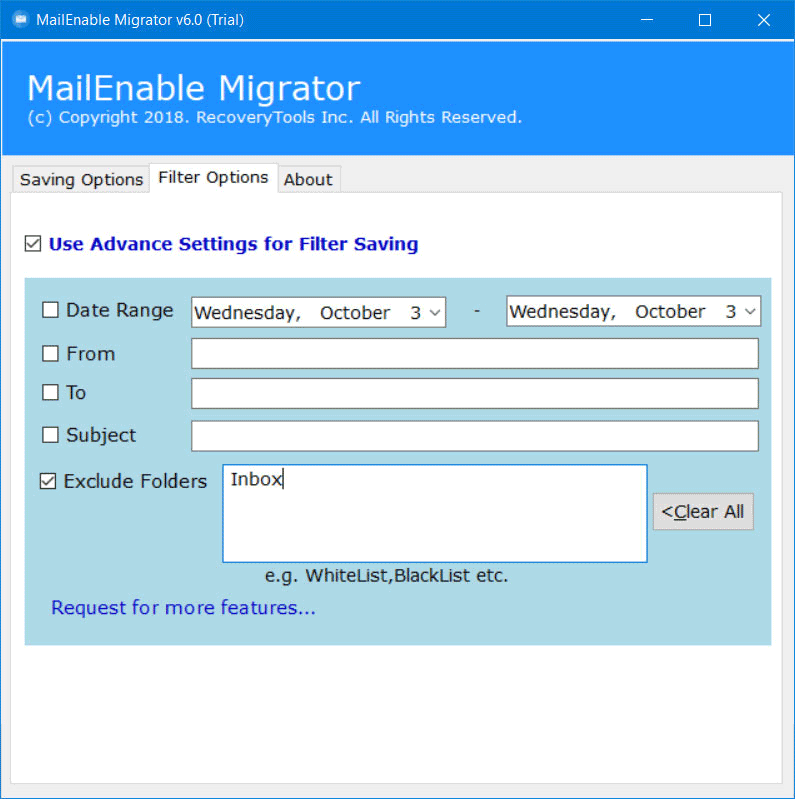This screenshot has width=795, height=799.
Task: Enable the Date Range checkbox
Action: (50, 310)
